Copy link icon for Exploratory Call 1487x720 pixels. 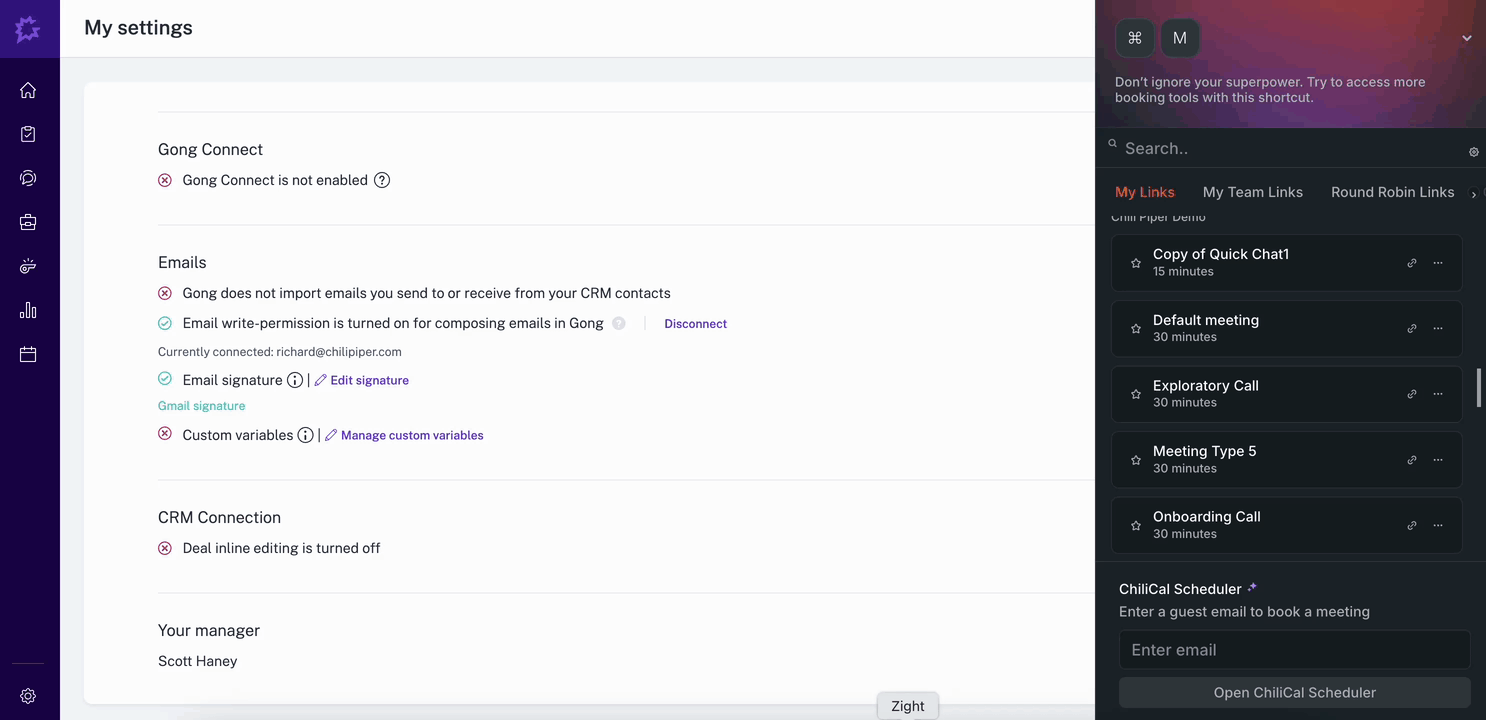[x=1412, y=394]
